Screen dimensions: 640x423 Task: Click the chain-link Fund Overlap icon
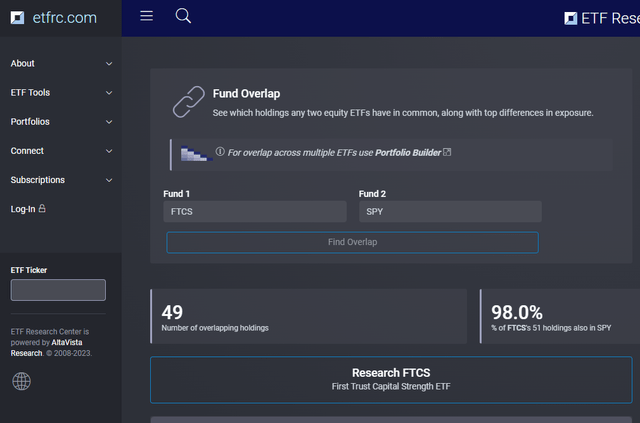click(x=189, y=102)
